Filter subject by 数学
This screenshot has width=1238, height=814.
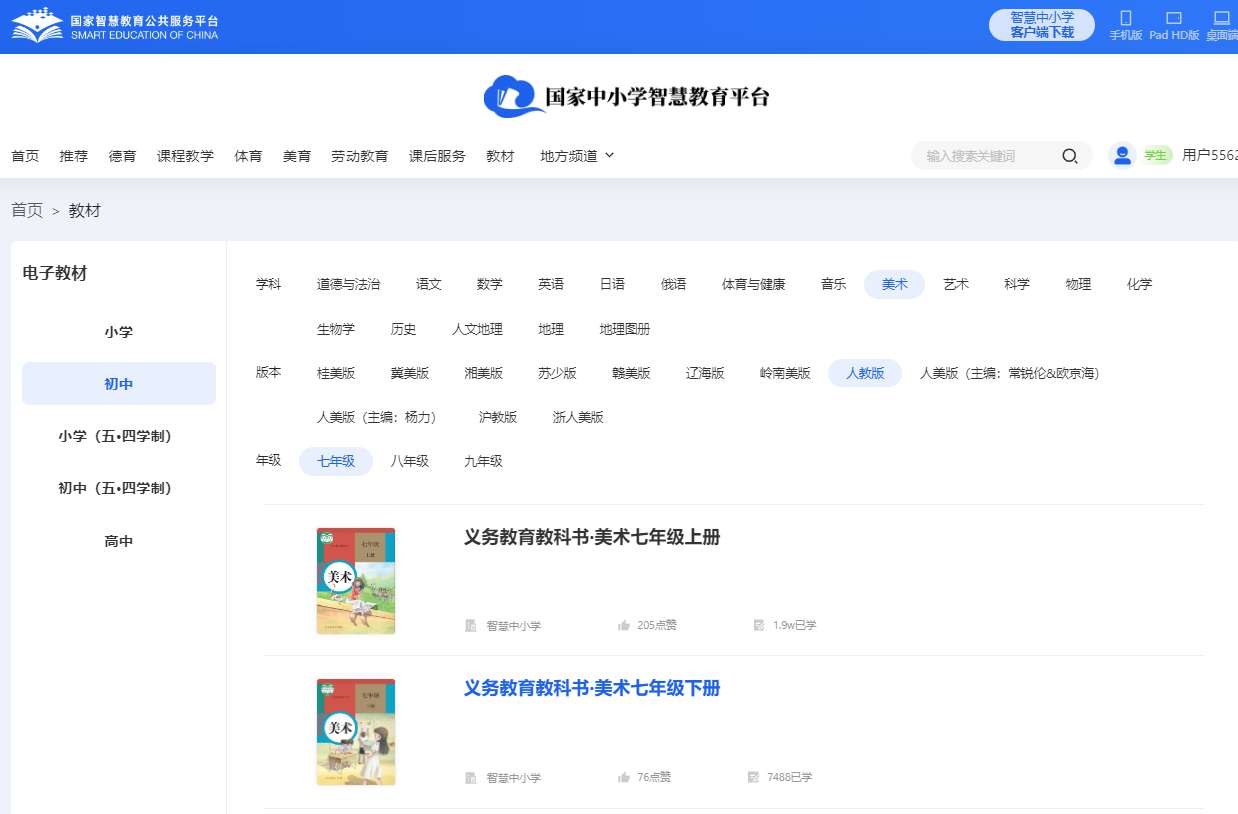coord(490,284)
